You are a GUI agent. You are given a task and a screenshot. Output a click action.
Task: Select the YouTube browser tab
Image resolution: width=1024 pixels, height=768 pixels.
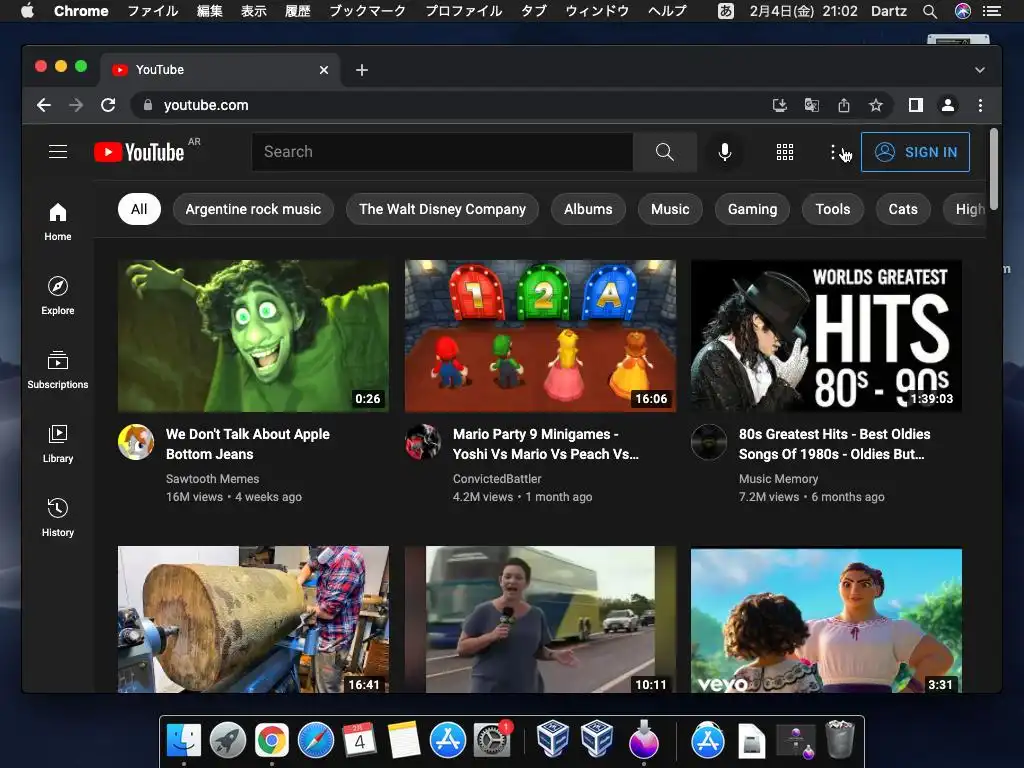[x=219, y=70]
